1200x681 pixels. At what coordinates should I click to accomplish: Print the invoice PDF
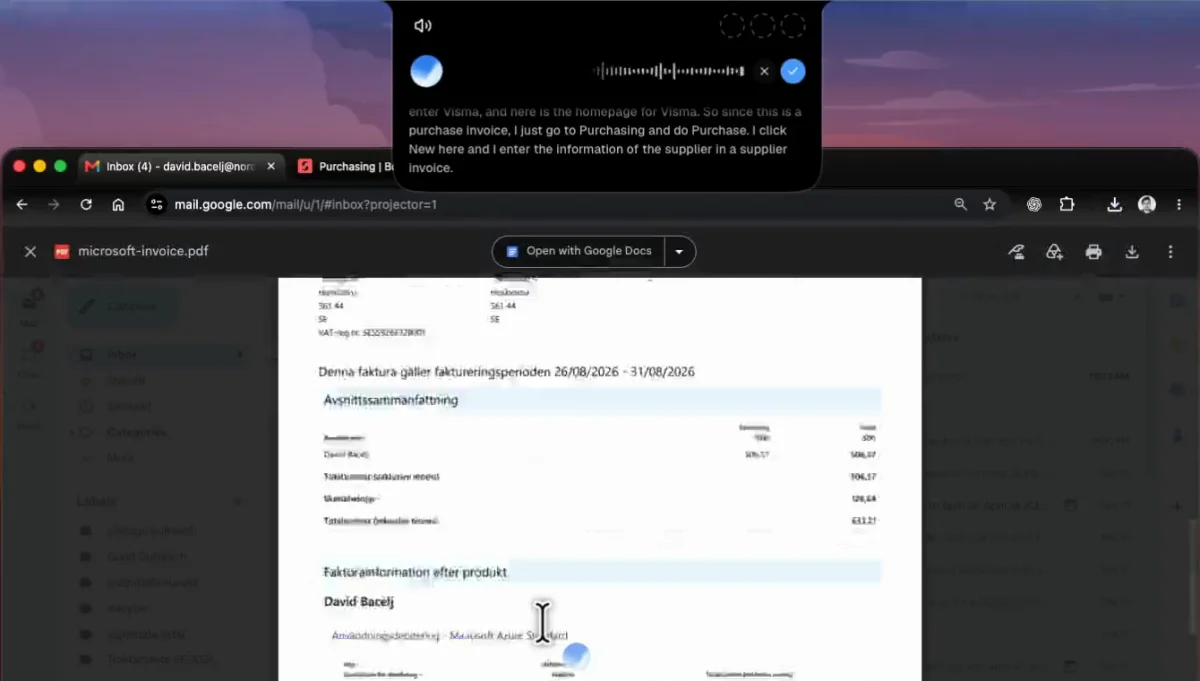(x=1093, y=252)
